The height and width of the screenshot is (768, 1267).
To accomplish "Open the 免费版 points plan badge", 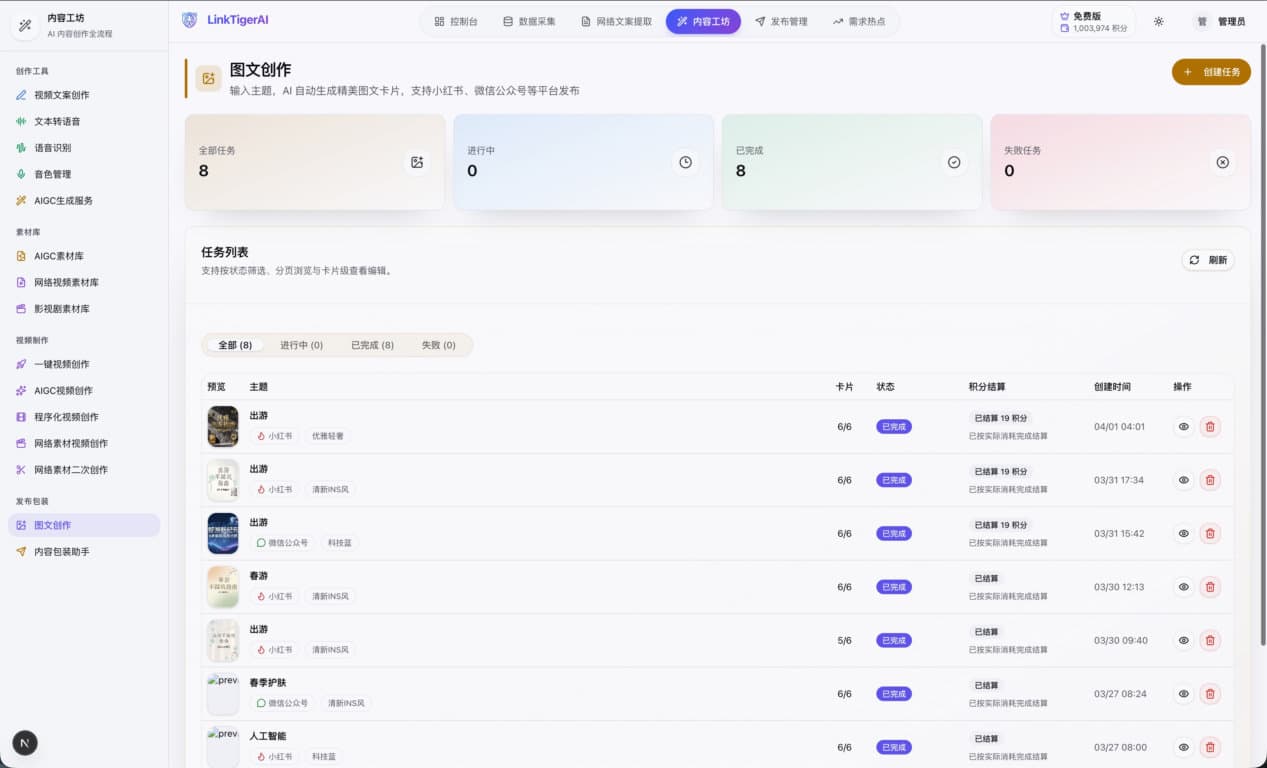I will tap(1093, 21).
